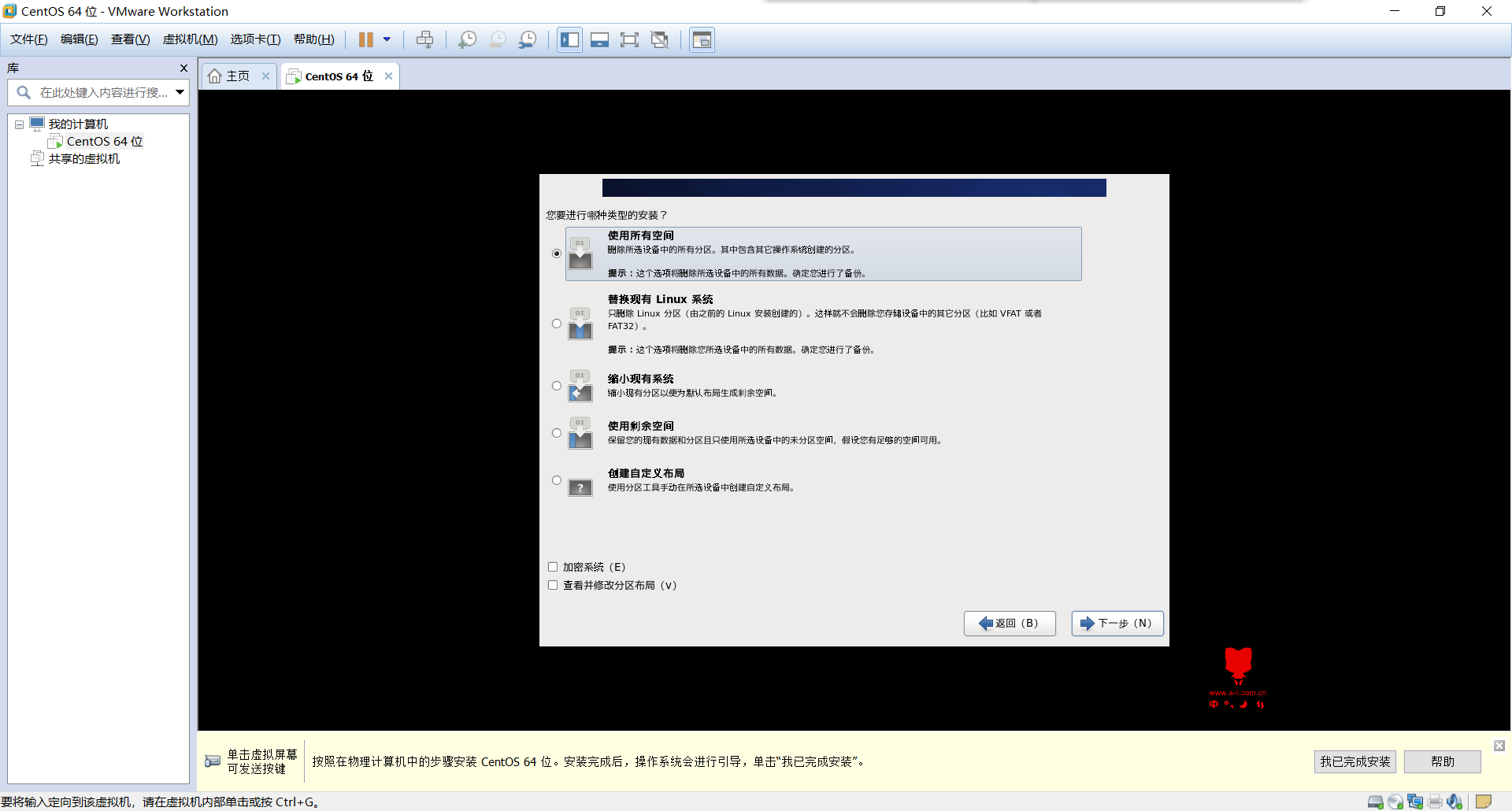Click the 使用剩余空间 option title
Image resolution: width=1512 pixels, height=811 pixels.
[x=641, y=426]
